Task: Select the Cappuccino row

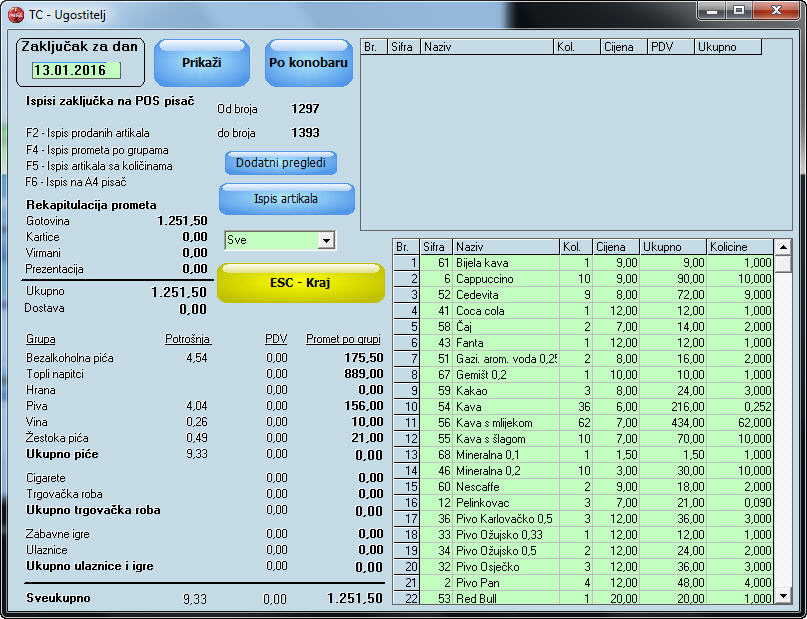Action: coord(505,278)
